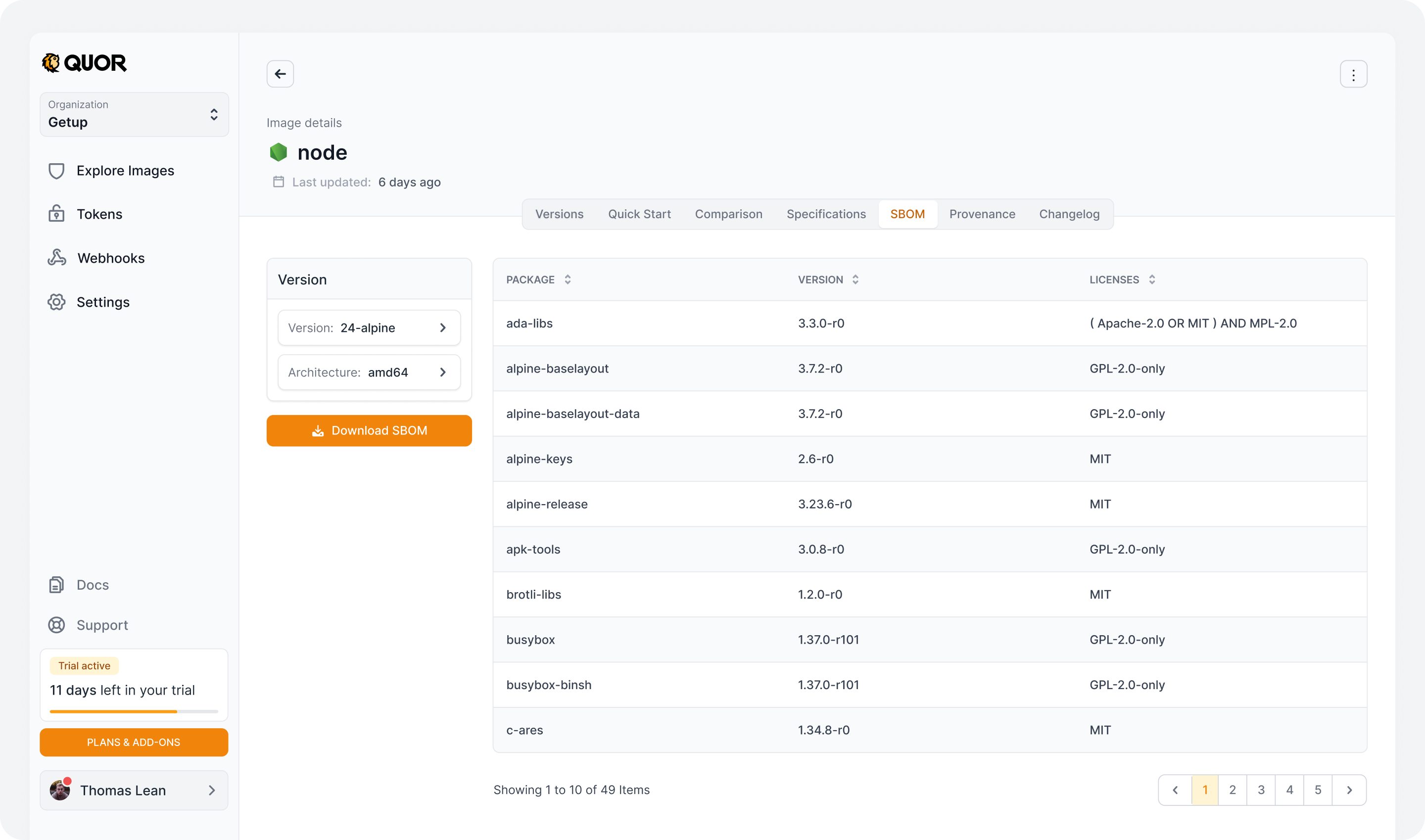This screenshot has width=1425, height=840.
Task: Switch to the Quick Start tab
Action: [x=639, y=214]
